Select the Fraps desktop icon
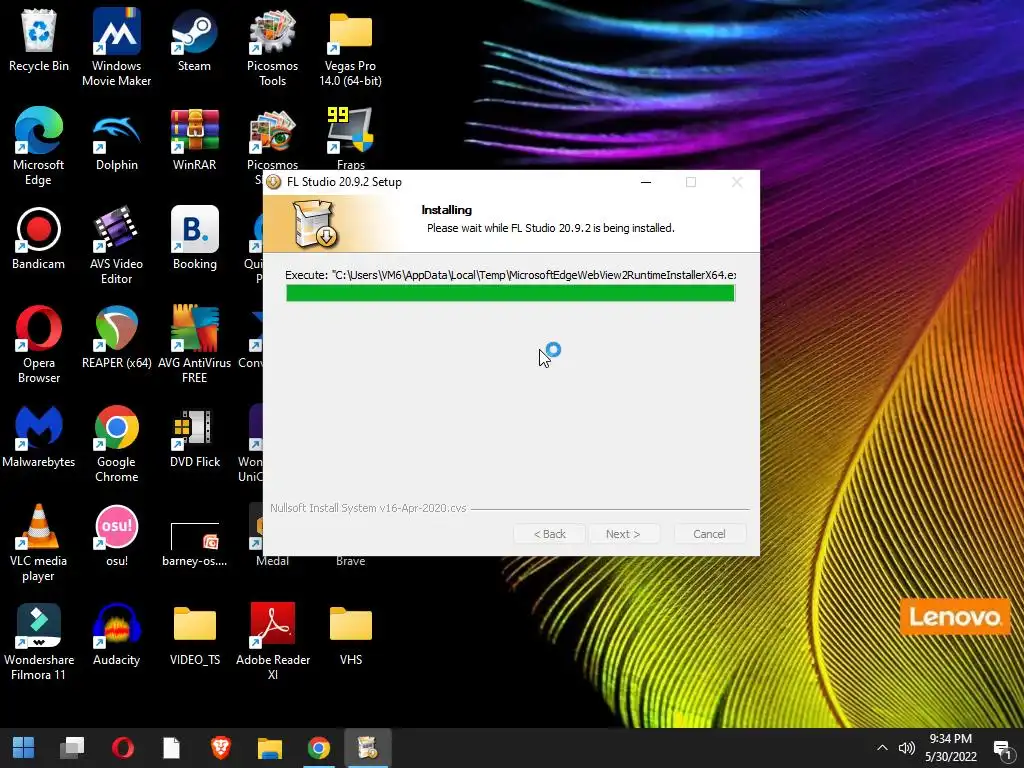Screen dimensions: 1024x768 tap(350, 138)
